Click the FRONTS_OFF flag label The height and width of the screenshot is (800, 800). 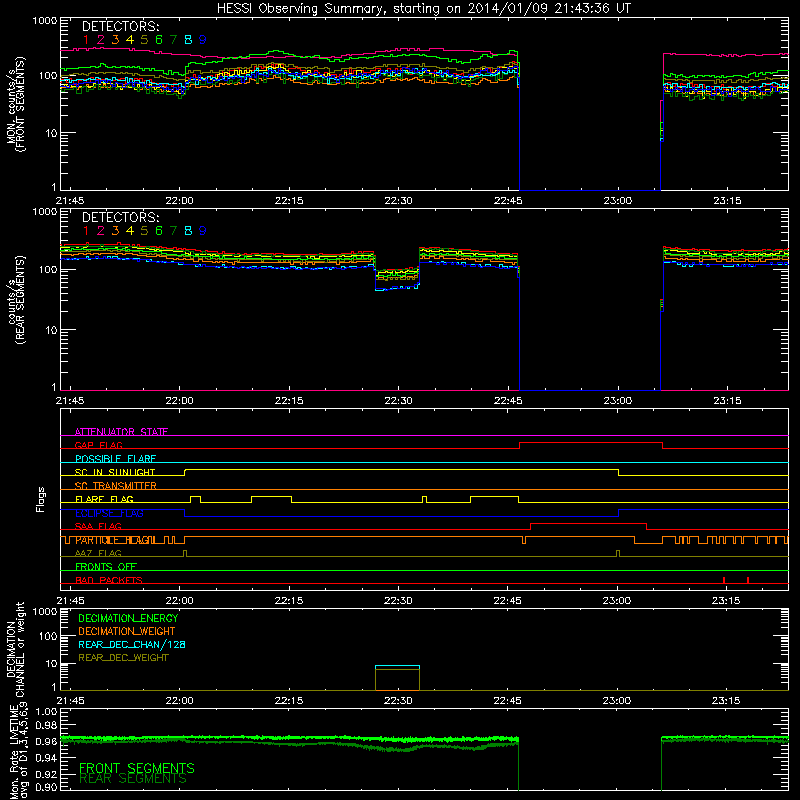[x=106, y=566]
